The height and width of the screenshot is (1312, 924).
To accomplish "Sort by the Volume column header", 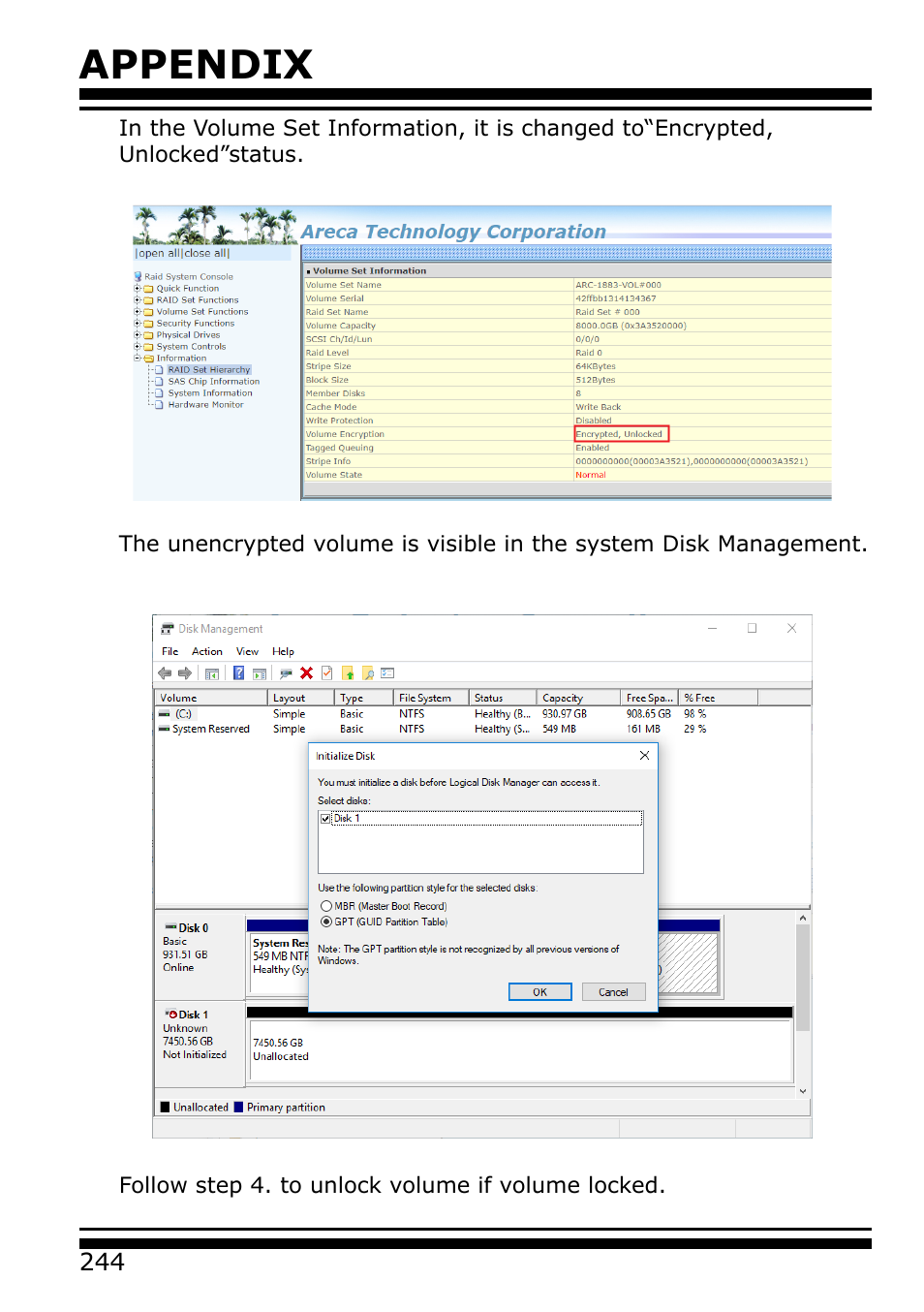I will pos(211,699).
